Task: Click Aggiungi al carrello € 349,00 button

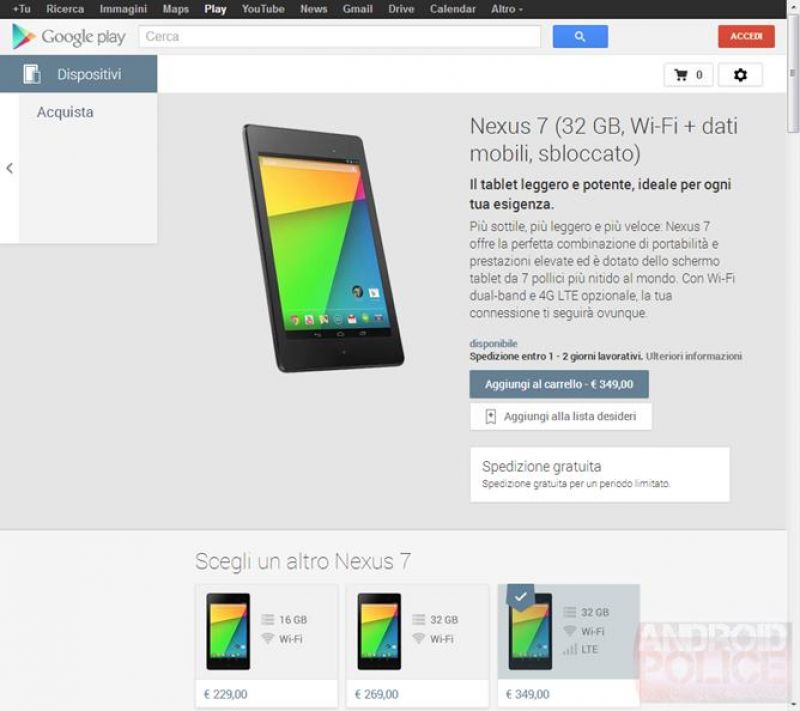Action: coord(559,384)
